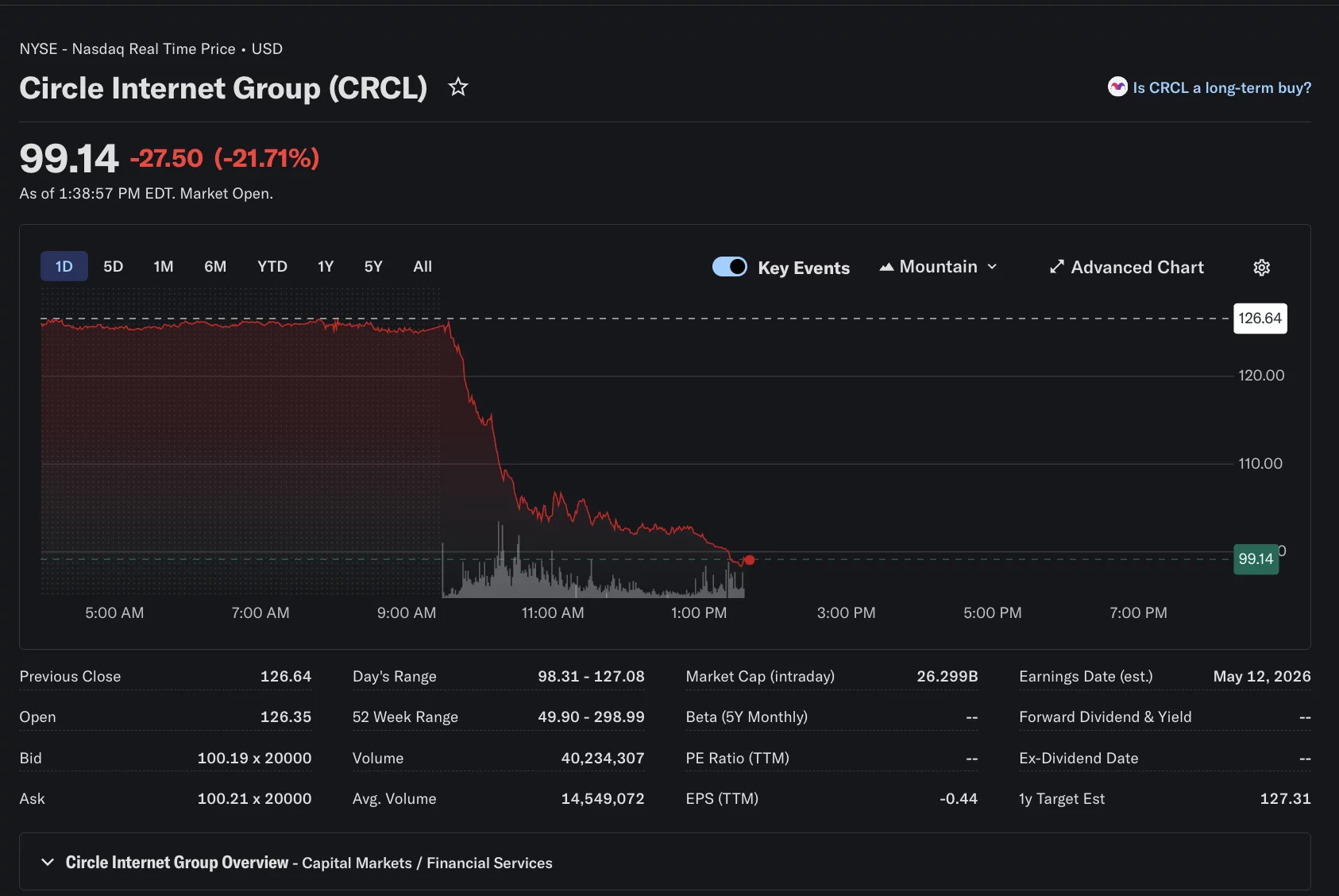Open the Advanced Chart
Image resolution: width=1339 pixels, height=896 pixels.
1137,267
